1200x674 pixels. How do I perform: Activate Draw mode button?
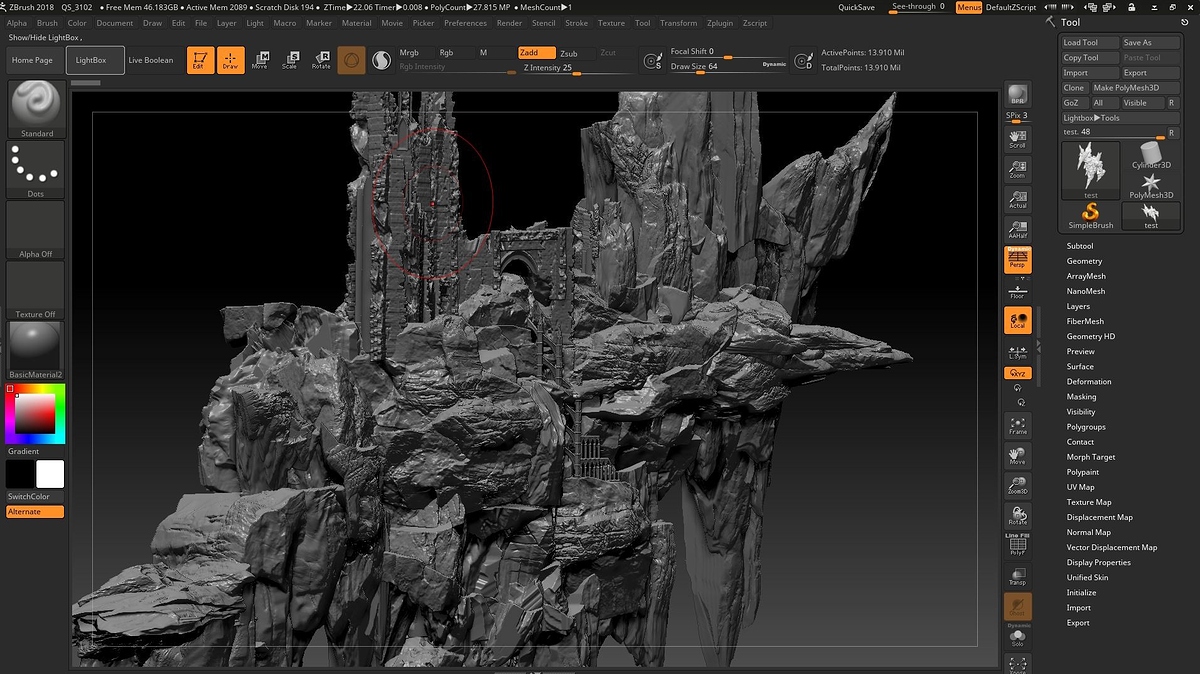coord(230,60)
